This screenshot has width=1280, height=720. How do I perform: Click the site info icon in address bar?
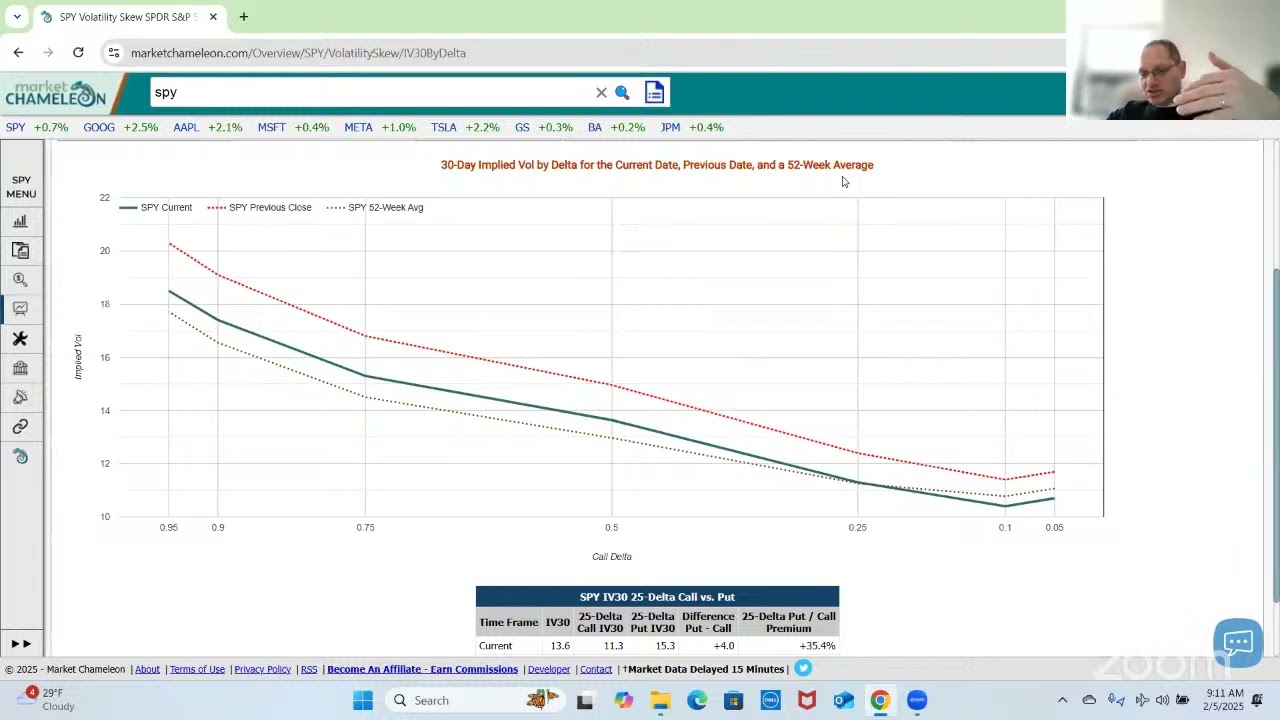point(114,53)
